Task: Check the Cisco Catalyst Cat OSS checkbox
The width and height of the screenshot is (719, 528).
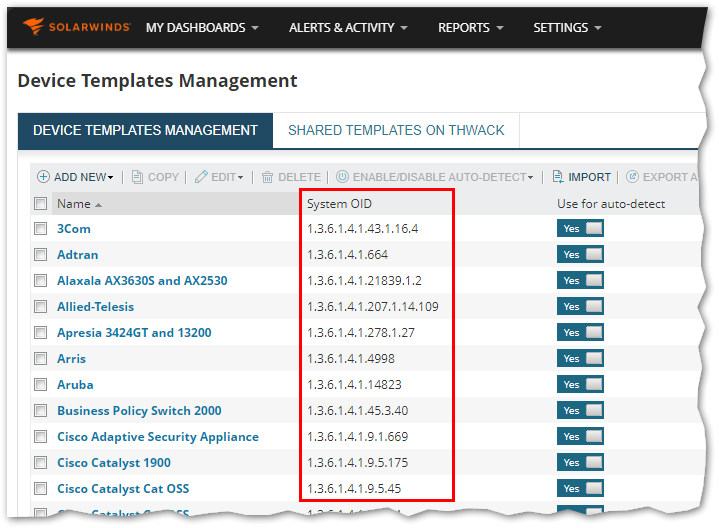Action: coord(41,489)
